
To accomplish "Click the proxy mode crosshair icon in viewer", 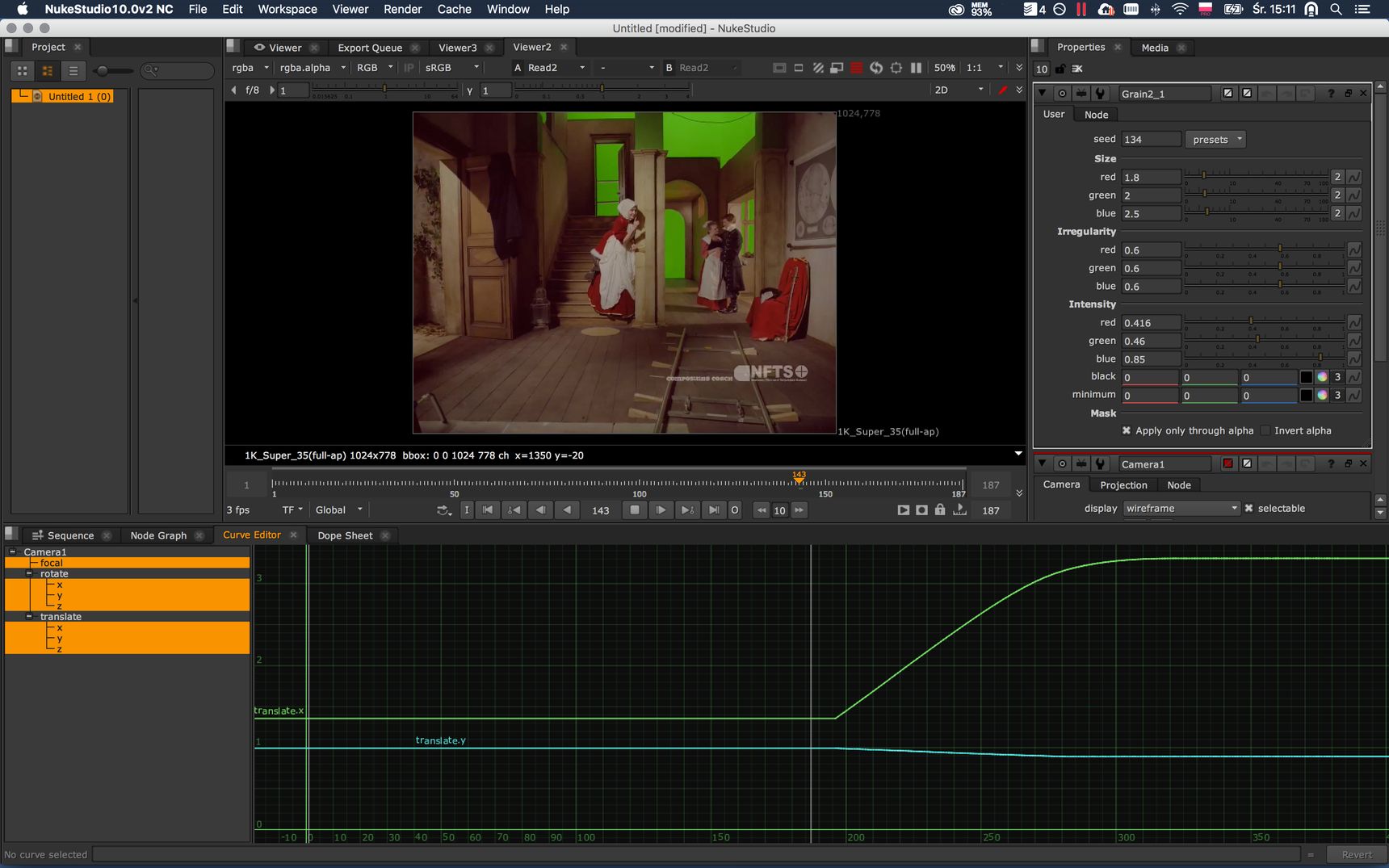I will pyautogui.click(x=896, y=68).
